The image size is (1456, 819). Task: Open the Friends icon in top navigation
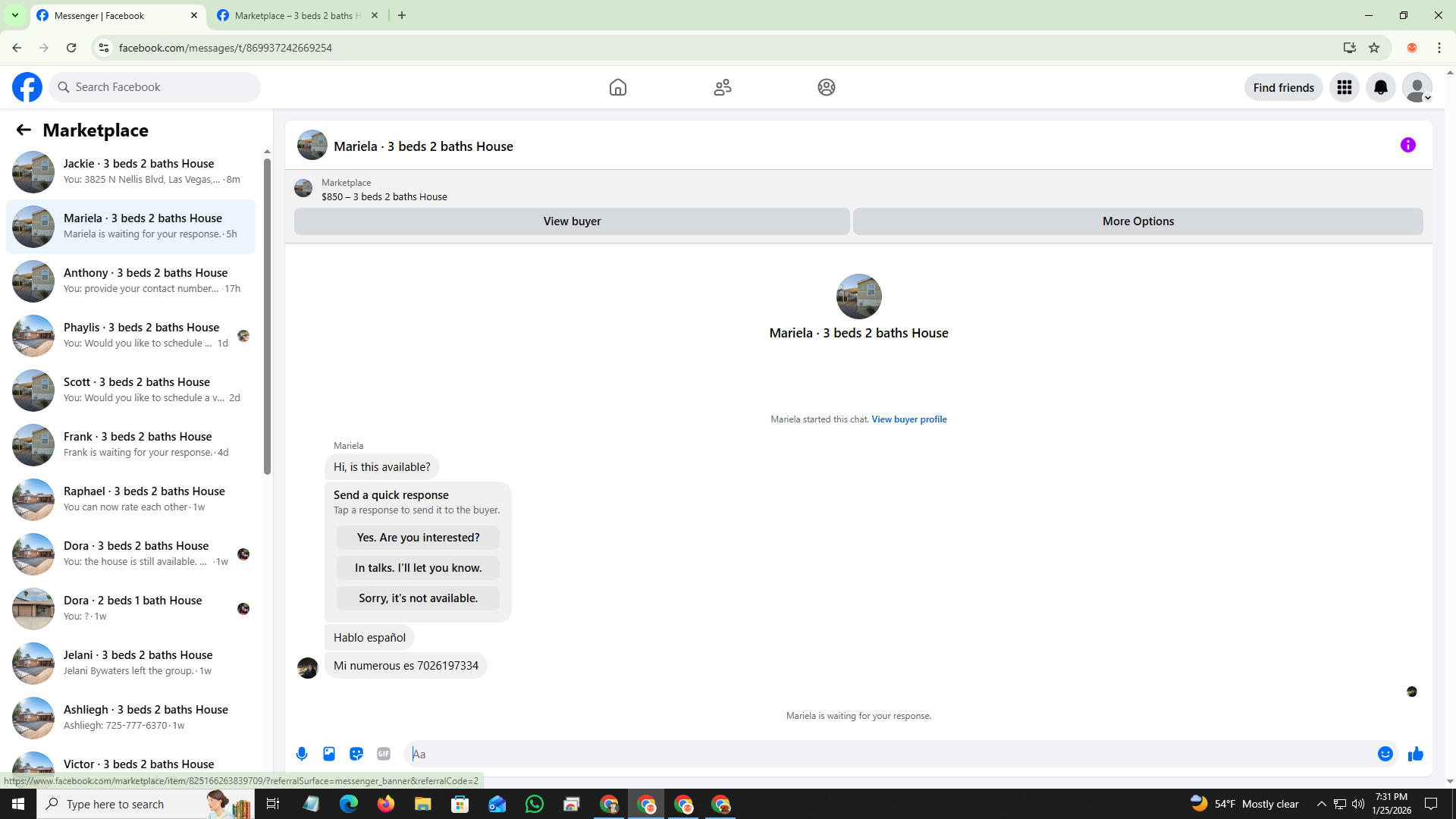723,87
